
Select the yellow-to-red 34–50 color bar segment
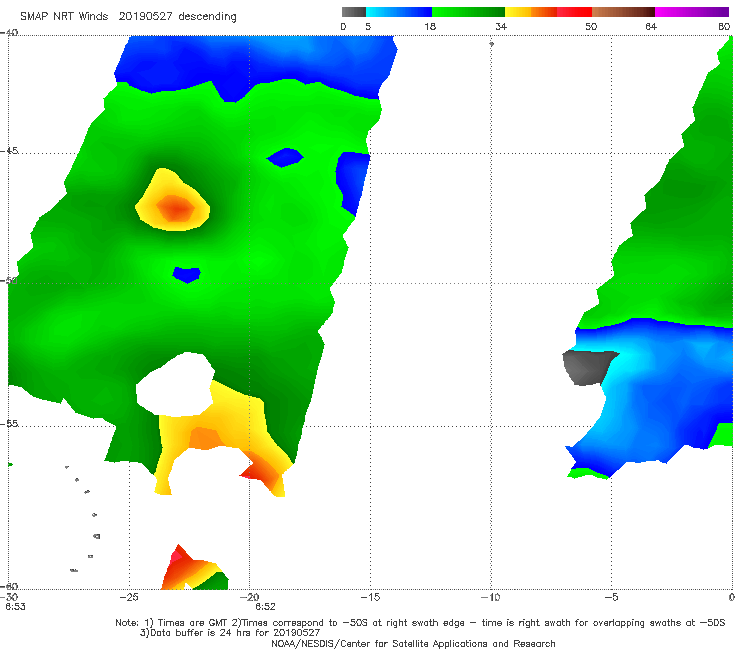pos(548,12)
